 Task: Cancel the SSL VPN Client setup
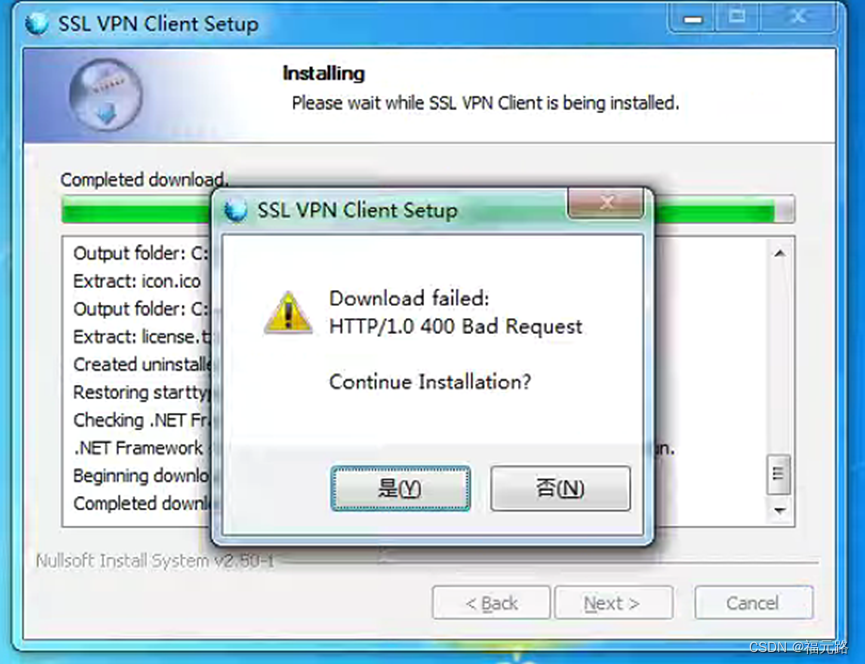coord(754,603)
